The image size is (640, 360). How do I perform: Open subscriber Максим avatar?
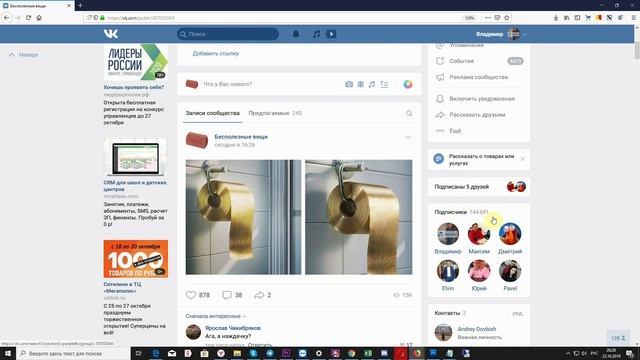[x=479, y=234]
